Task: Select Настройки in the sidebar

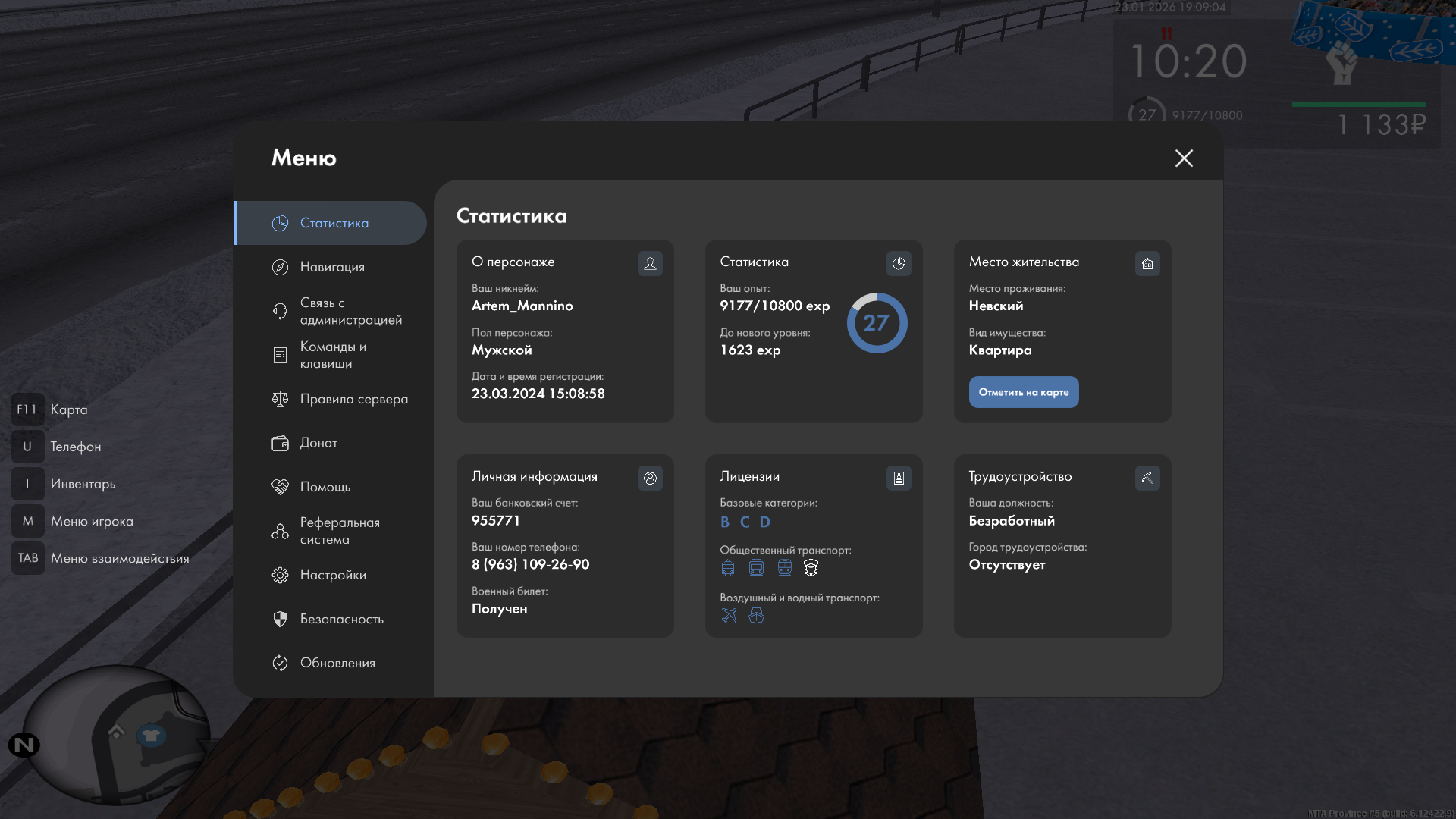Action: point(333,575)
